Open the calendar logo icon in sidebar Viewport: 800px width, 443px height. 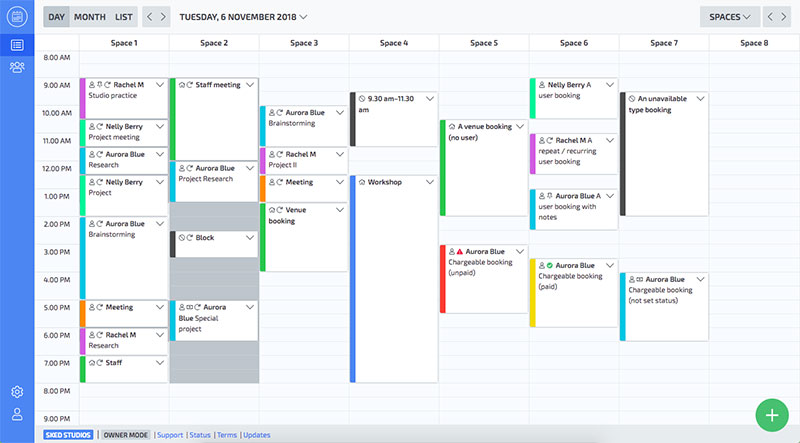(17, 16)
